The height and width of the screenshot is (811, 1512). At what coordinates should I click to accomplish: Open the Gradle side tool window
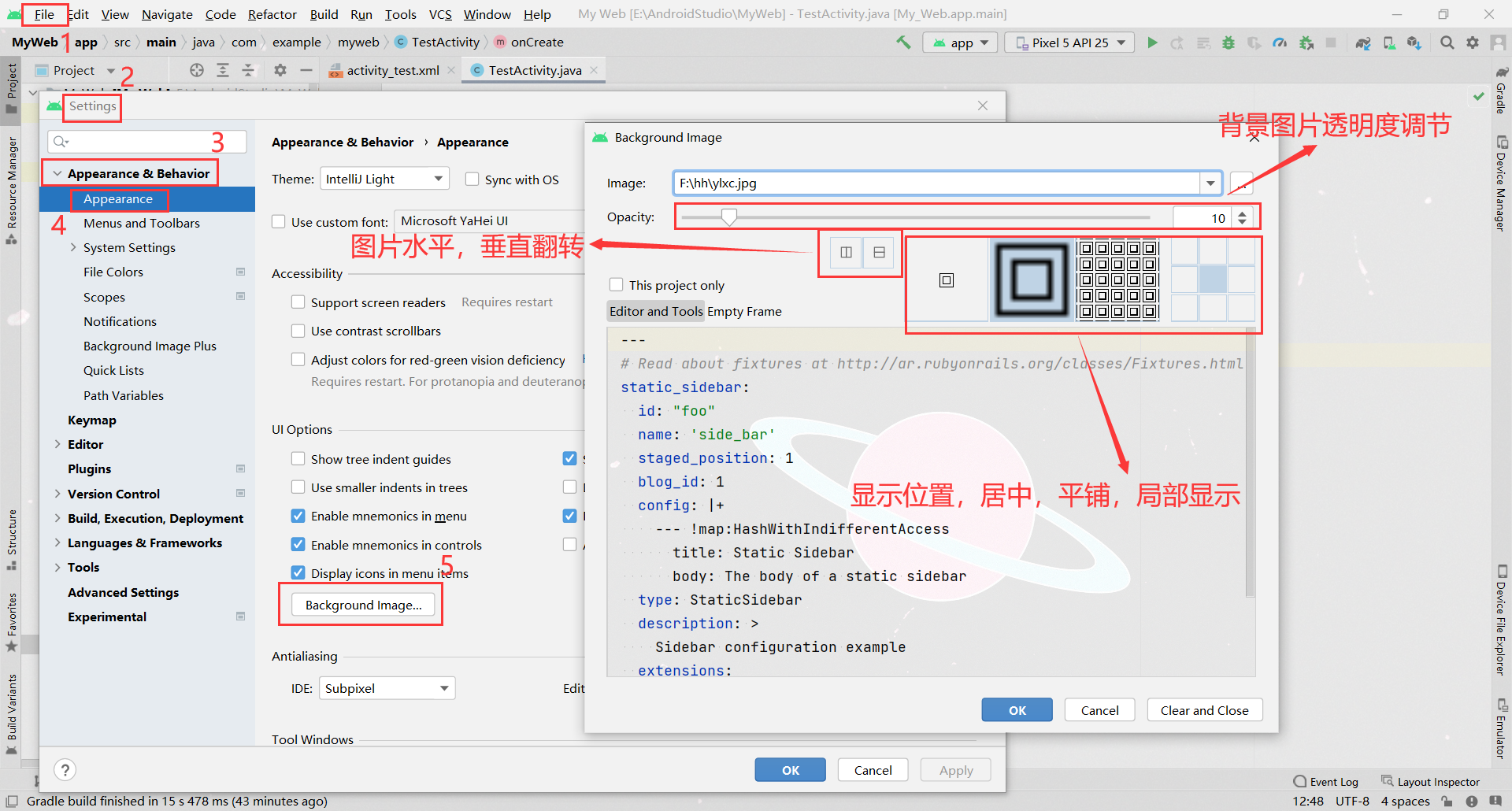[1502, 92]
